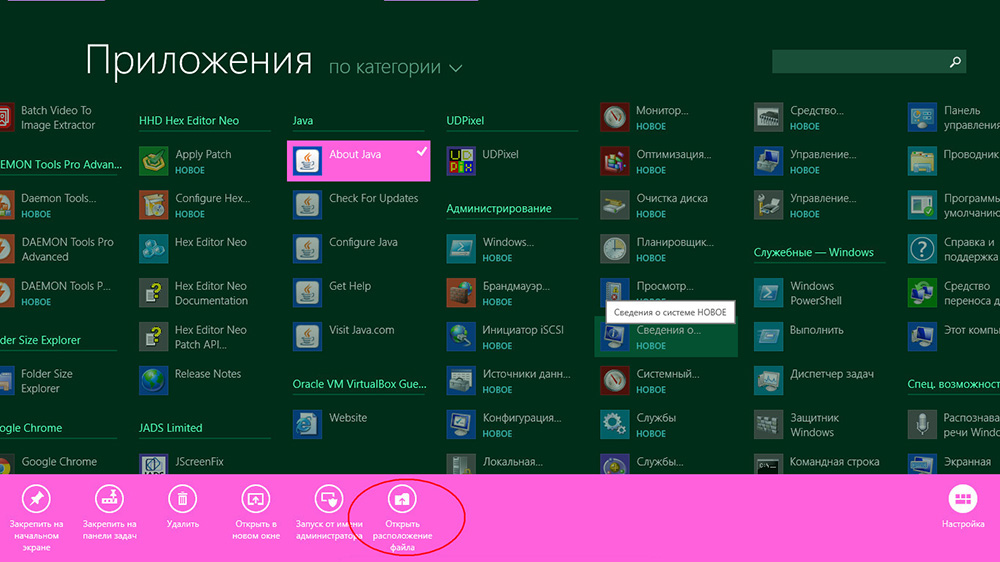Viewport: 1000px width, 562px height.
Task: Click the Удалить trash button
Action: pyautogui.click(x=182, y=507)
